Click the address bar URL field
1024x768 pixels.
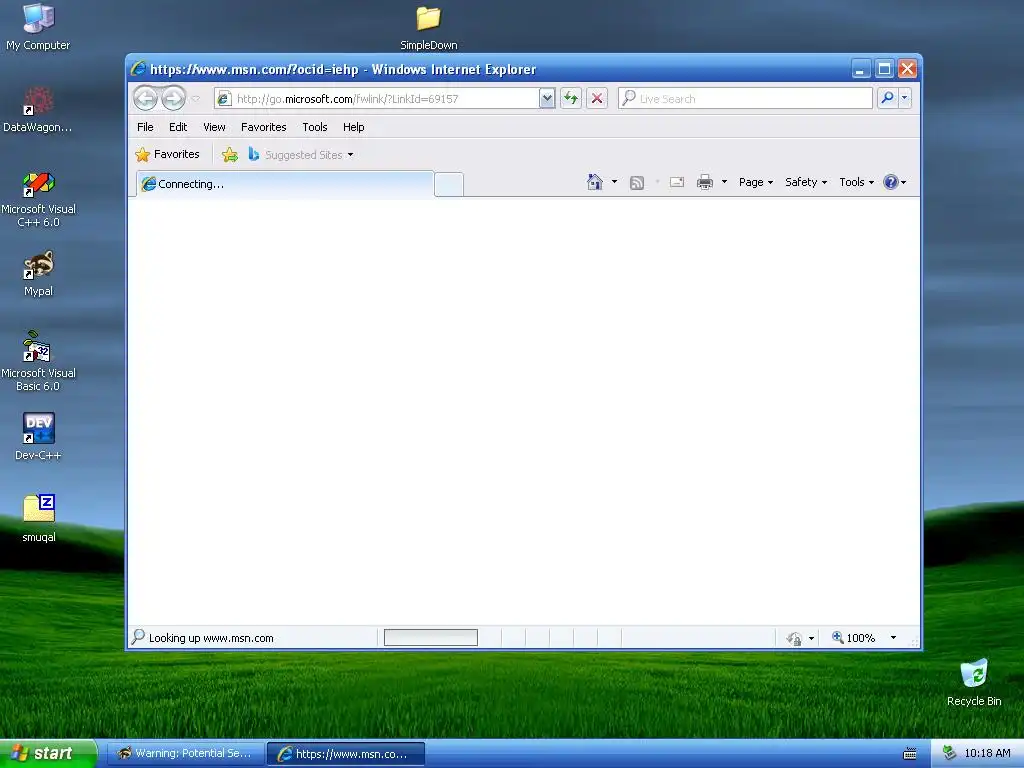[x=376, y=99]
